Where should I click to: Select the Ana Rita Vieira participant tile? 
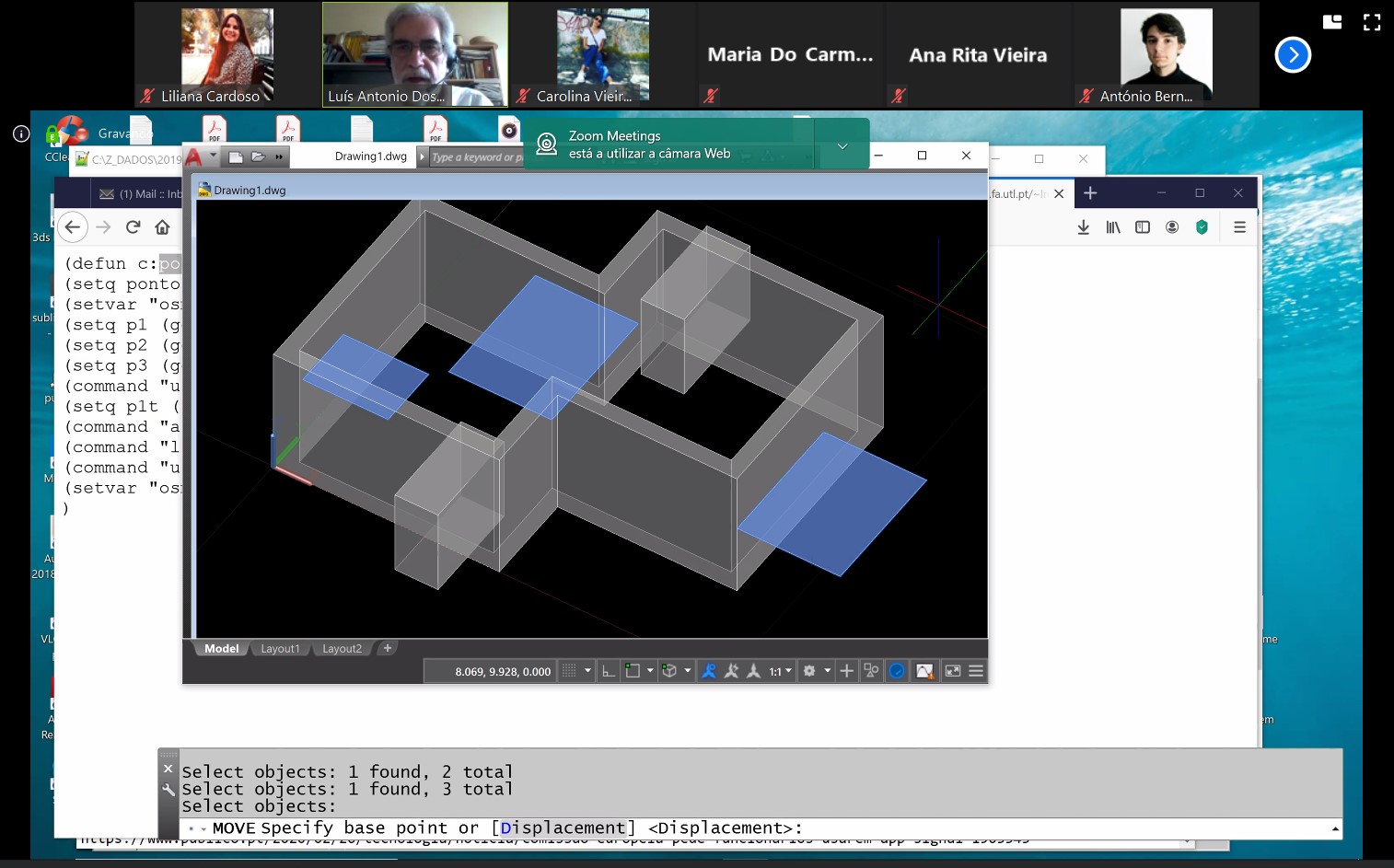pos(979,55)
